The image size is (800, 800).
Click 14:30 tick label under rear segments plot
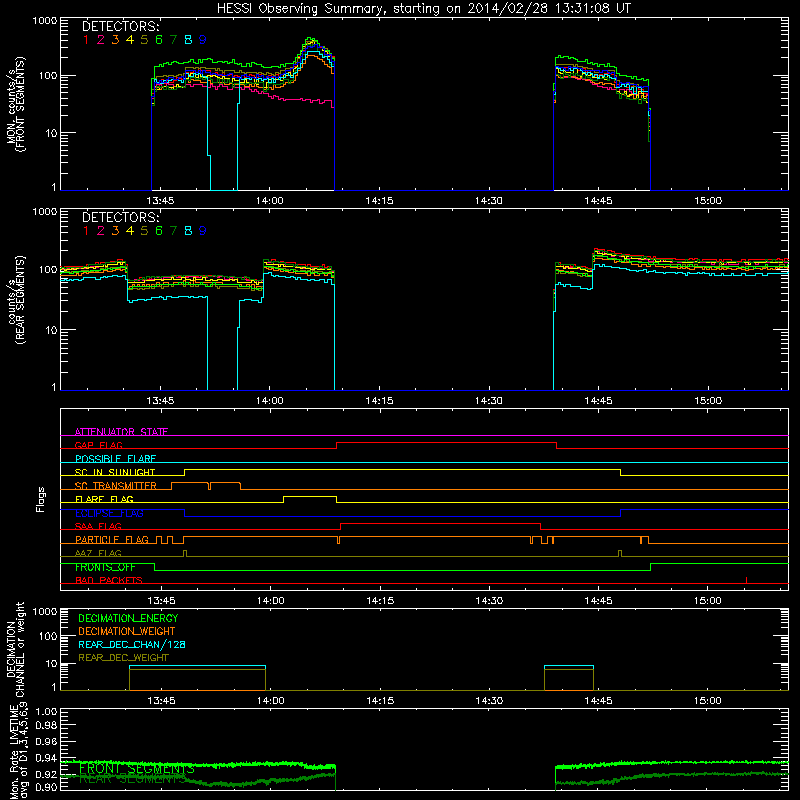coord(489,401)
